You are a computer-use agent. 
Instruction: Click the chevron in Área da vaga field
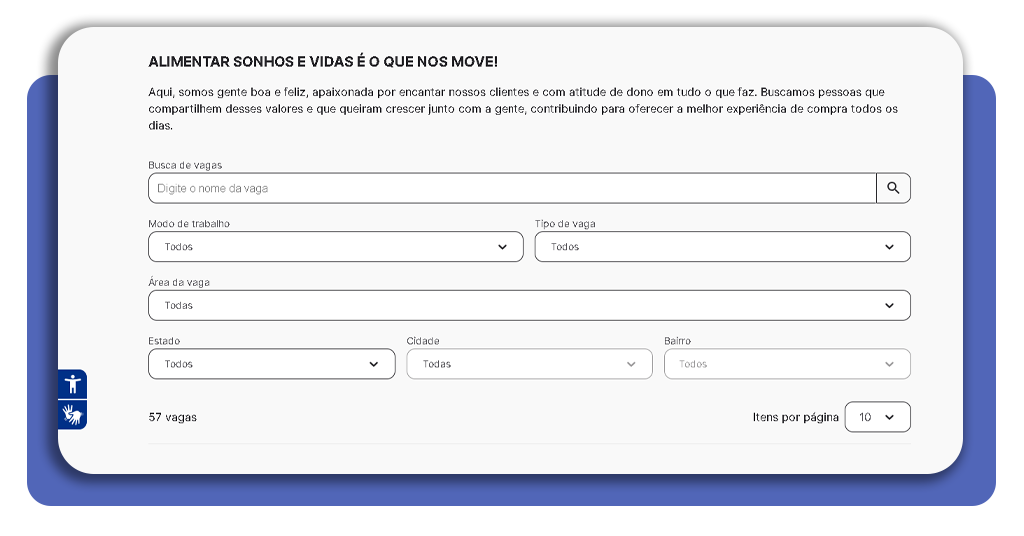[889, 306]
